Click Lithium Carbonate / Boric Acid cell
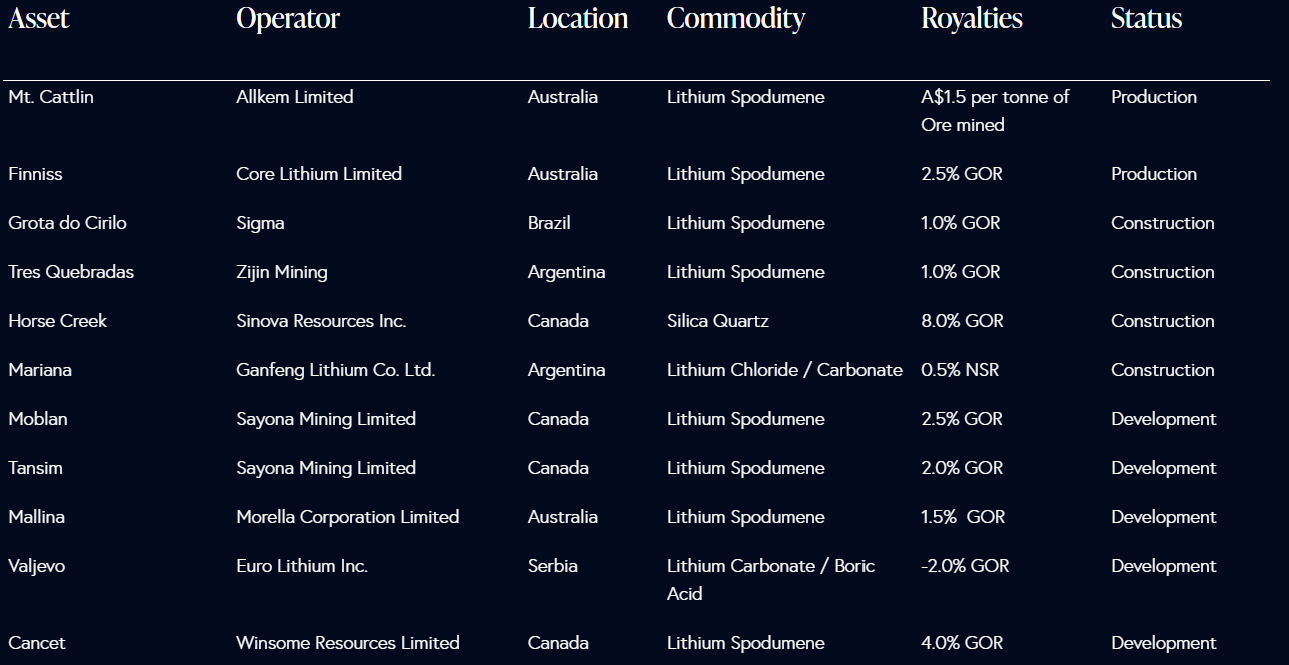Screen dimensions: 1289x665 pyautogui.click(x=771, y=580)
